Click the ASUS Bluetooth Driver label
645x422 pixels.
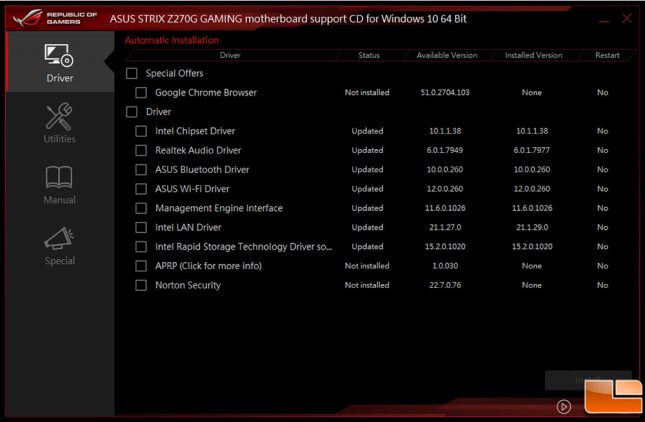pos(202,169)
